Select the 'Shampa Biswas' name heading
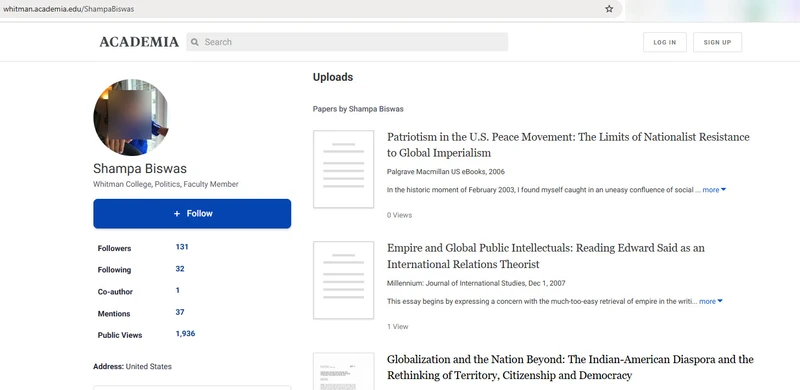The width and height of the screenshot is (800, 390). click(x=140, y=169)
